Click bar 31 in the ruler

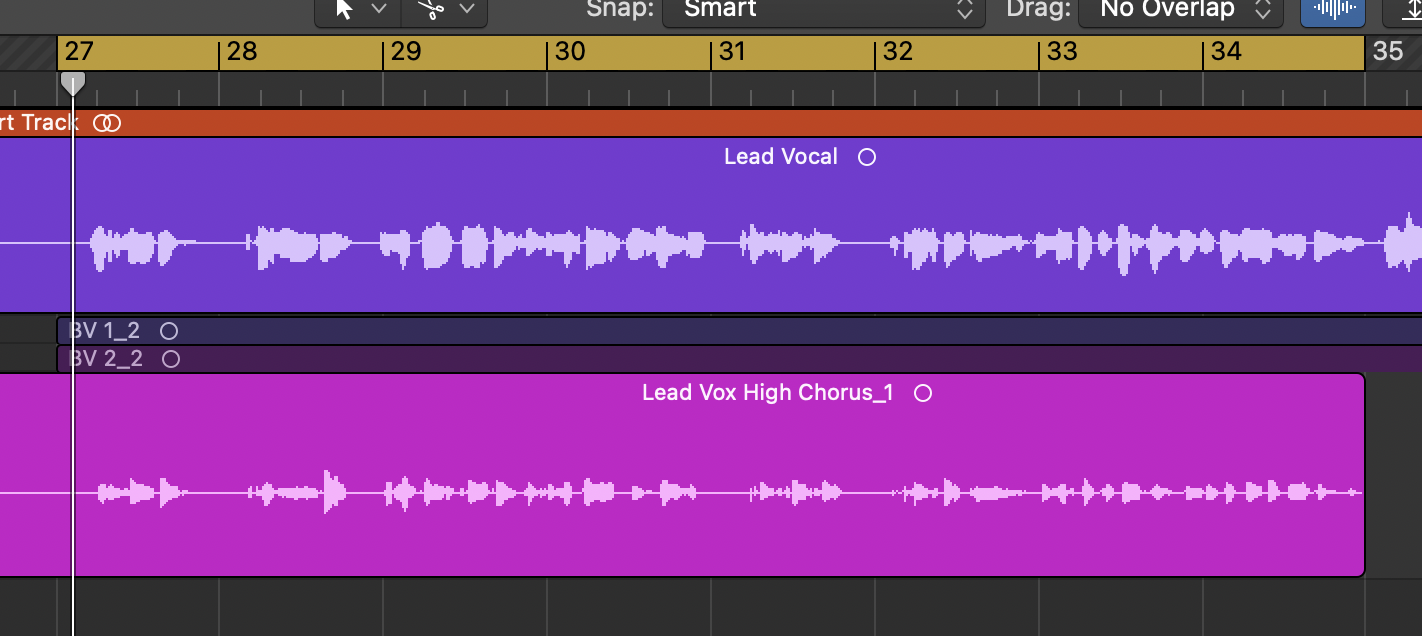(733, 52)
